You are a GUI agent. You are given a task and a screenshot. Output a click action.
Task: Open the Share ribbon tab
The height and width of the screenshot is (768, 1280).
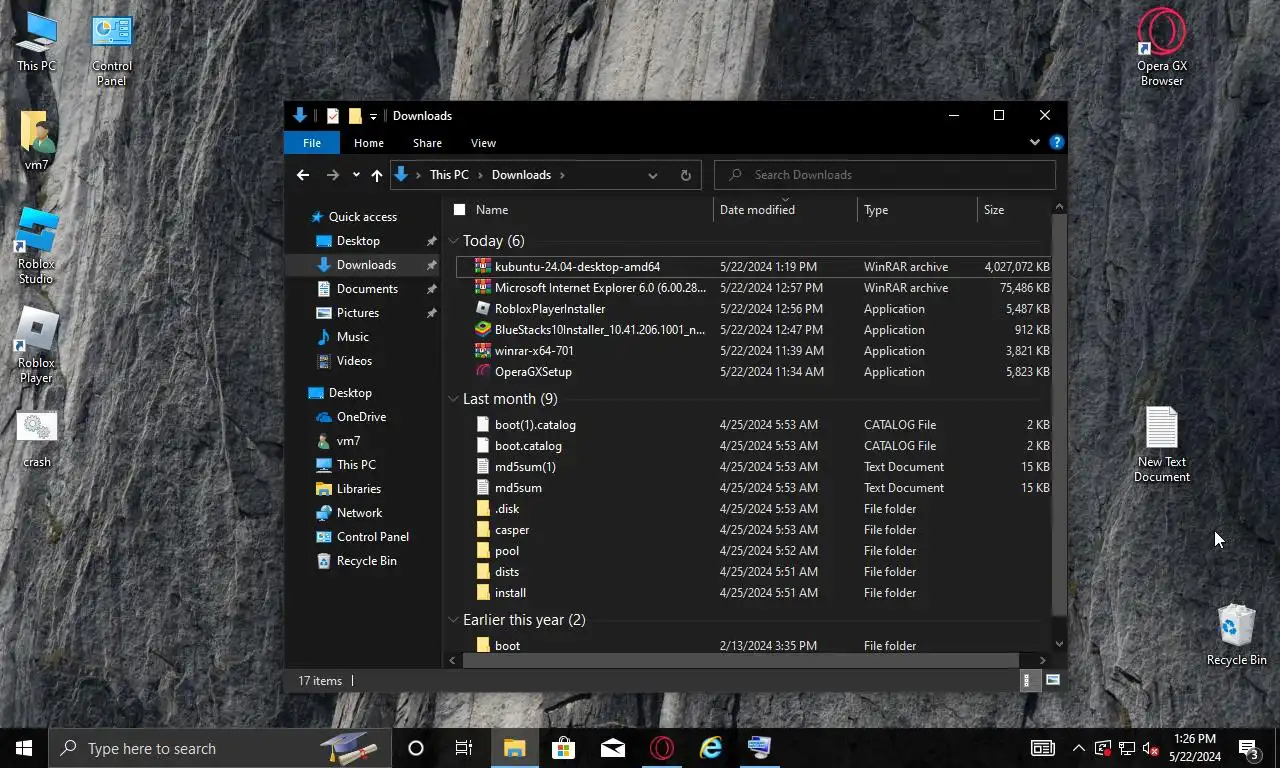[x=427, y=143]
